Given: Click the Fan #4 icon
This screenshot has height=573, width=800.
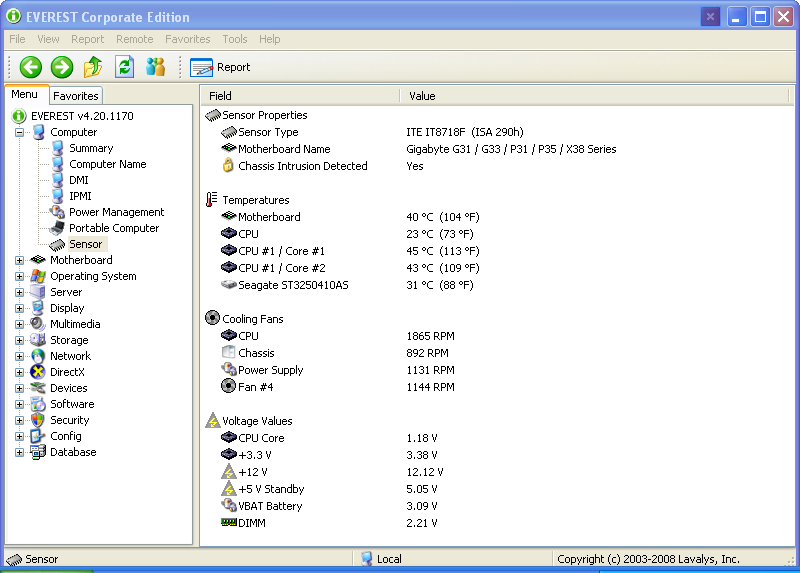Looking at the screenshot, I should (x=228, y=386).
